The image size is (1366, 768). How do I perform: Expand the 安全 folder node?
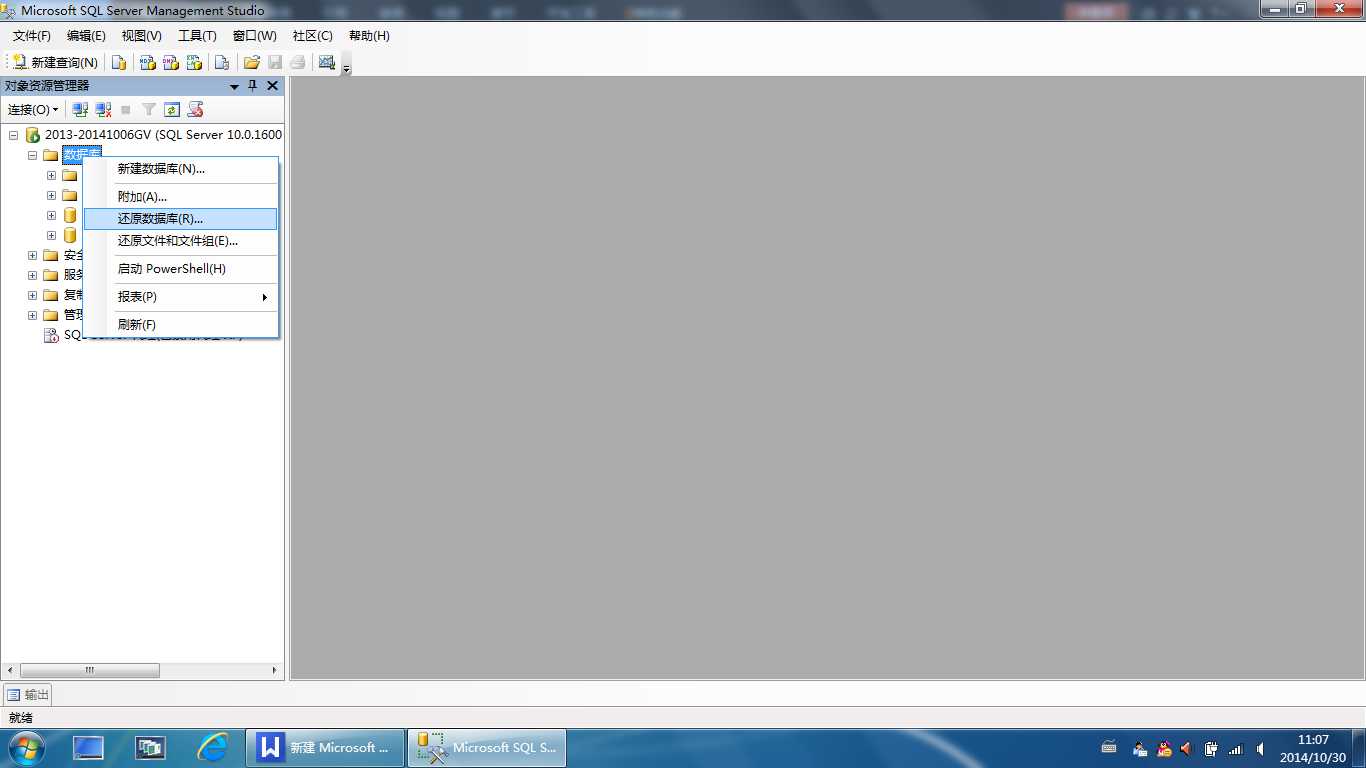tap(33, 255)
